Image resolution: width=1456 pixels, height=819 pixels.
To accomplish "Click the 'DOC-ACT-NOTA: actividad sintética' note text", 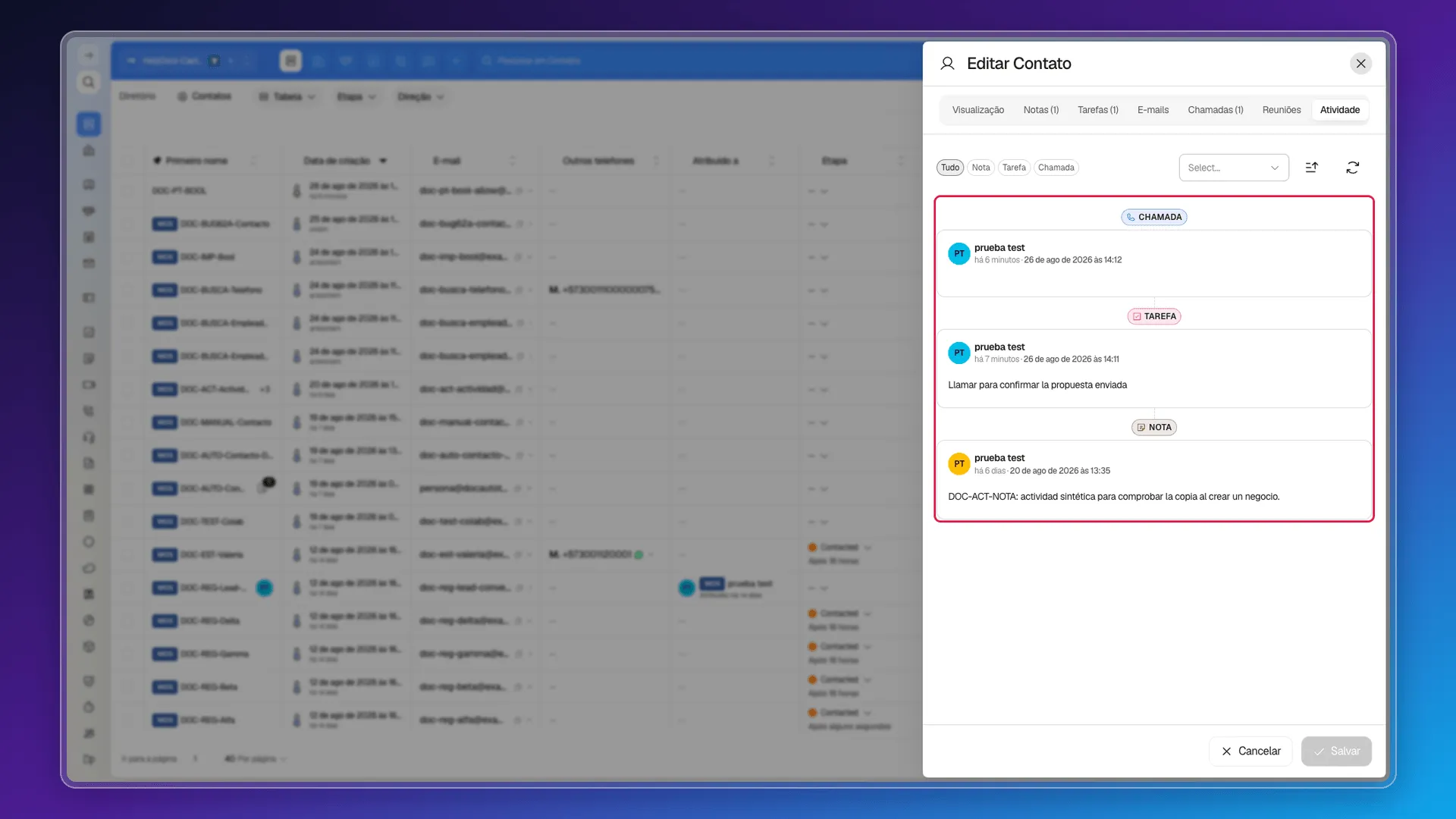I will pyautogui.click(x=1113, y=497).
